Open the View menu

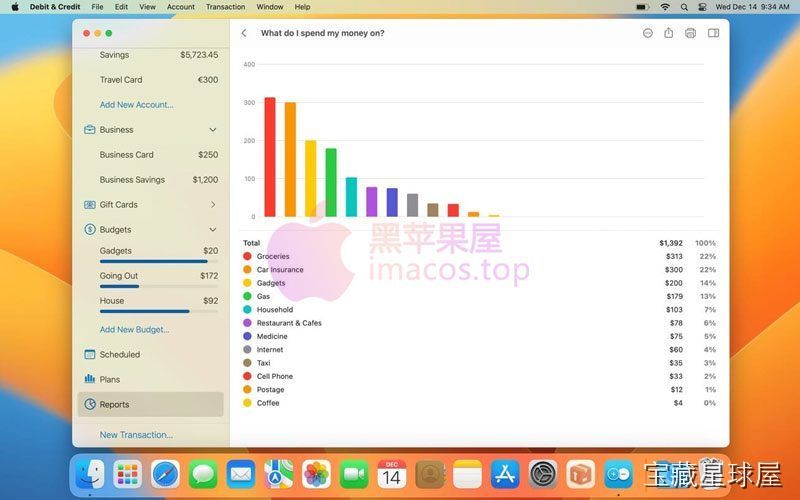pyautogui.click(x=147, y=7)
